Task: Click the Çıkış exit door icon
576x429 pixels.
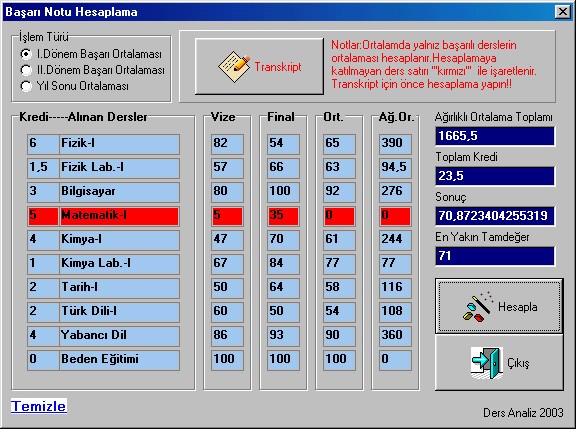Action: coord(487,363)
